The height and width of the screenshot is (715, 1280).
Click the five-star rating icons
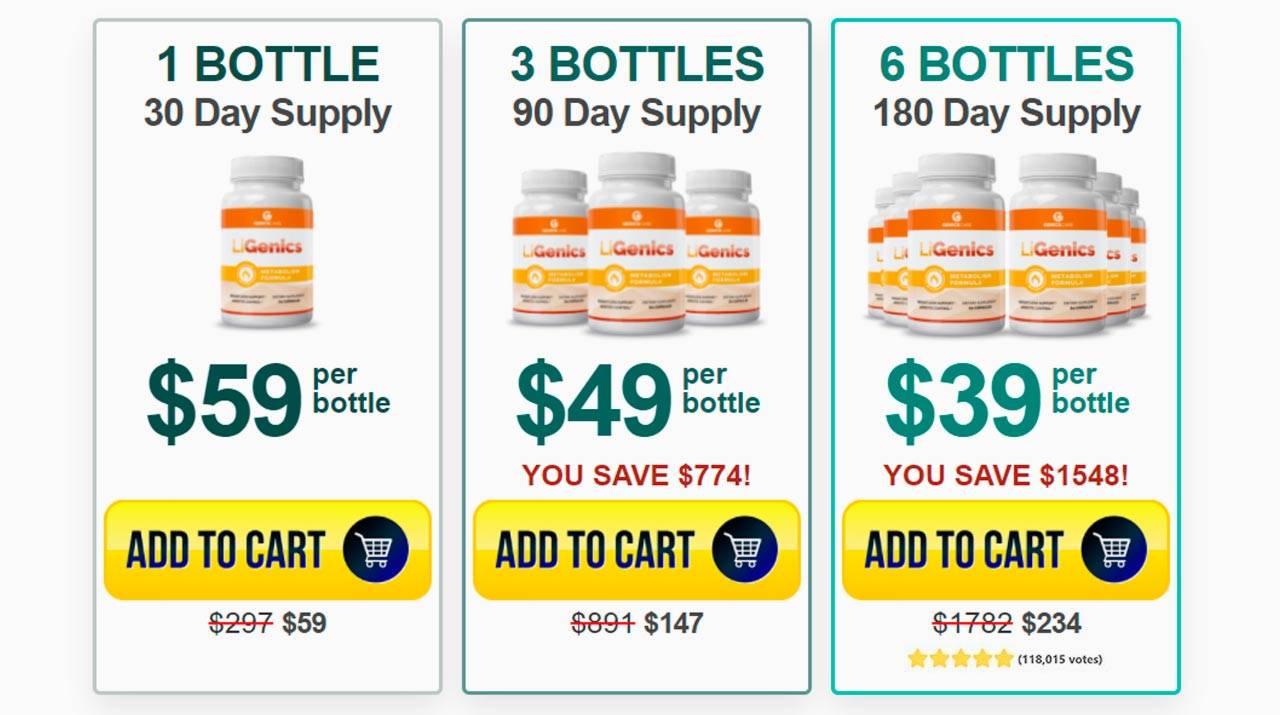point(960,658)
